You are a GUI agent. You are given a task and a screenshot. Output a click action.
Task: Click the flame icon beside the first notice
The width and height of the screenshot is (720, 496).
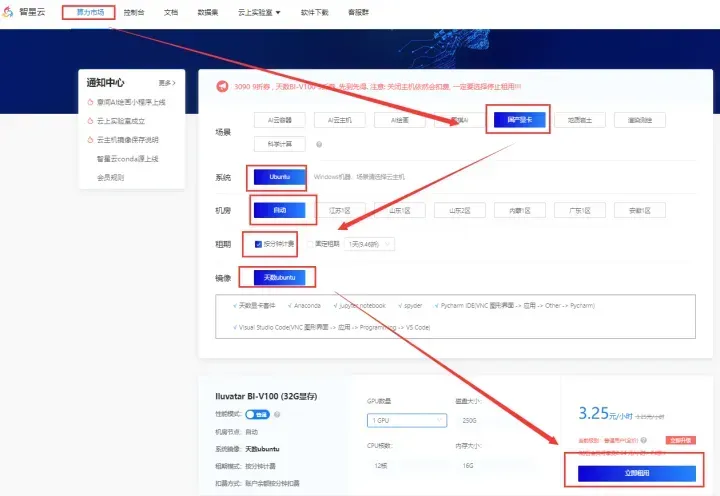pos(90,102)
